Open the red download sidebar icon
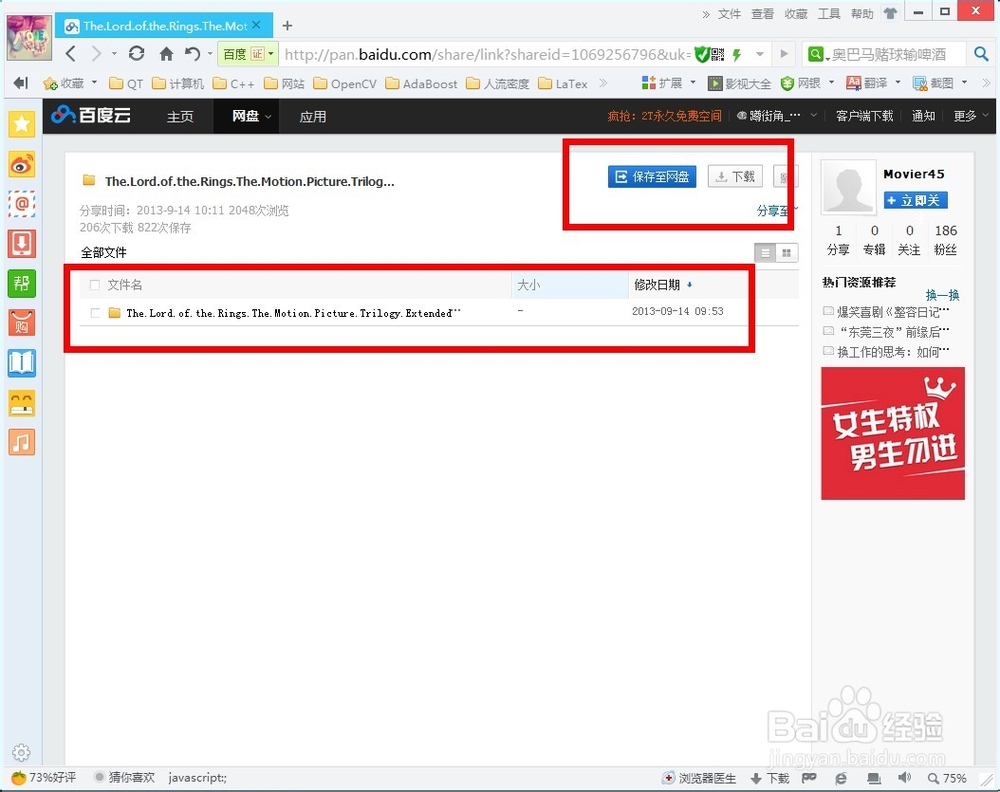1000x792 pixels. click(22, 244)
